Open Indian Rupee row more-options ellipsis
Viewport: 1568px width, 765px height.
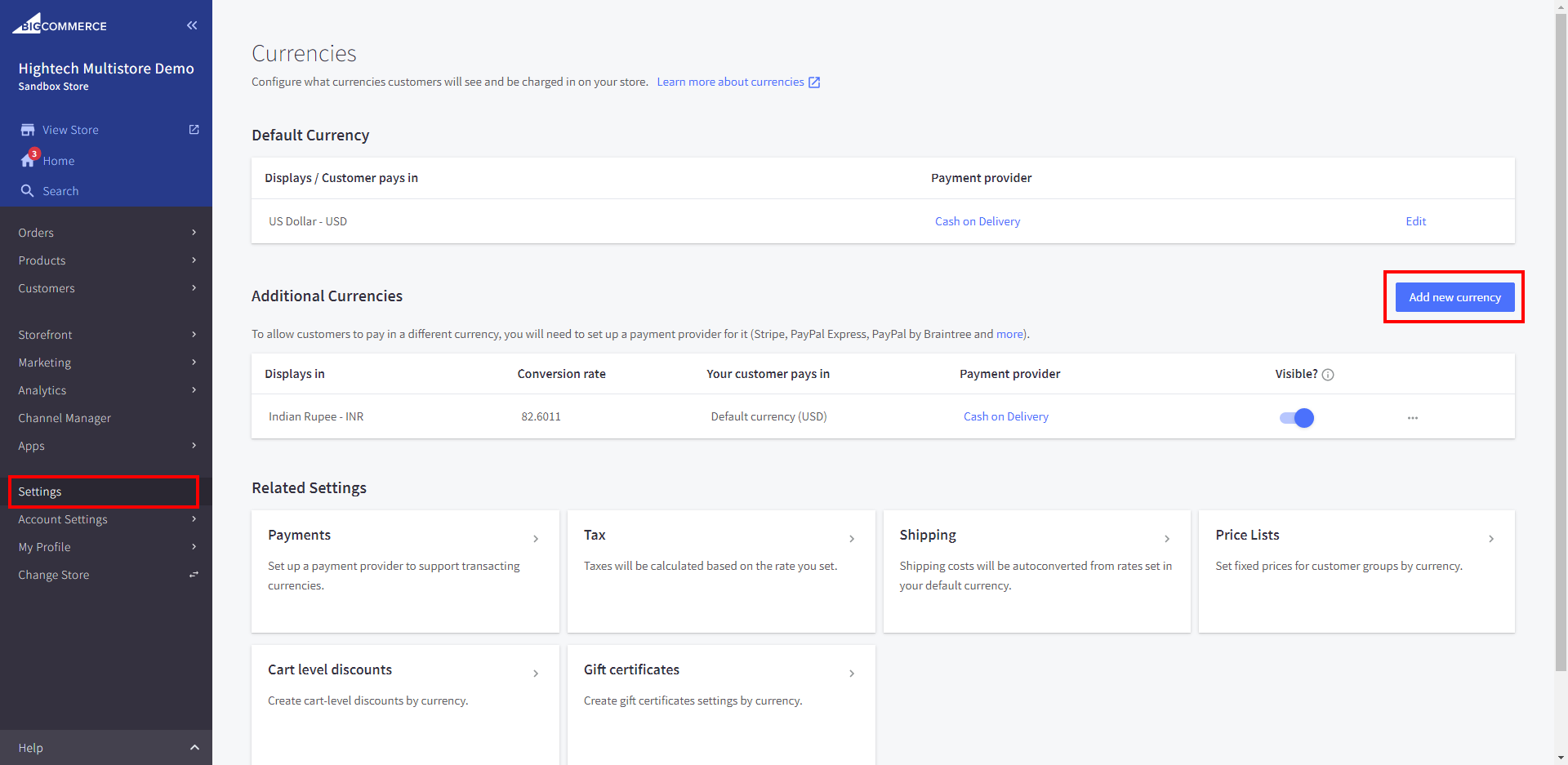pyautogui.click(x=1412, y=418)
